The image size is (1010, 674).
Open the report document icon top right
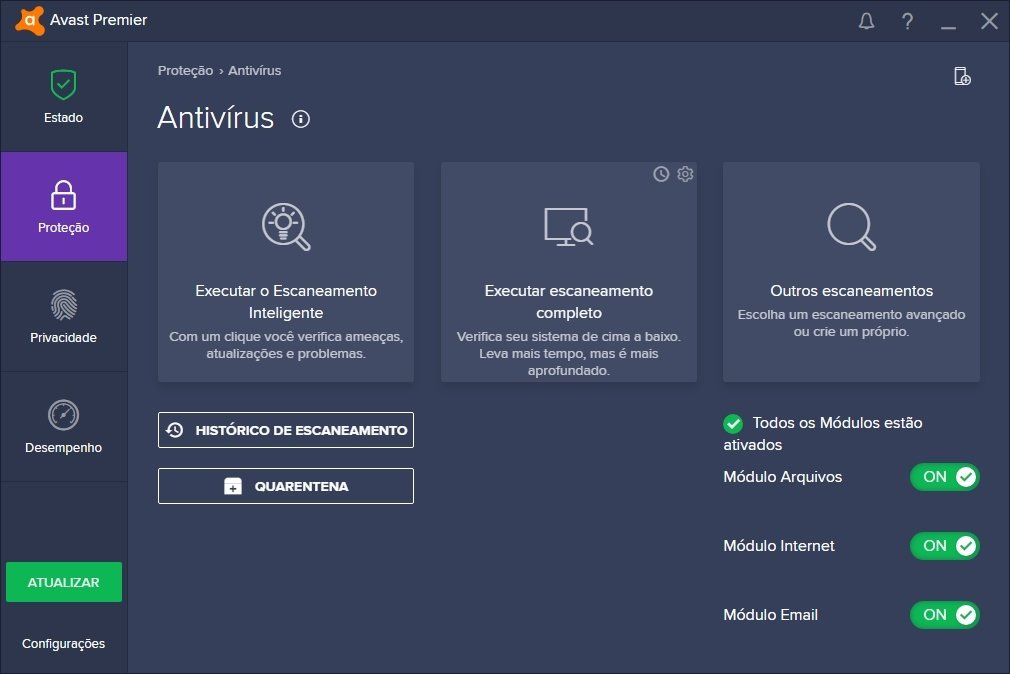click(x=961, y=75)
